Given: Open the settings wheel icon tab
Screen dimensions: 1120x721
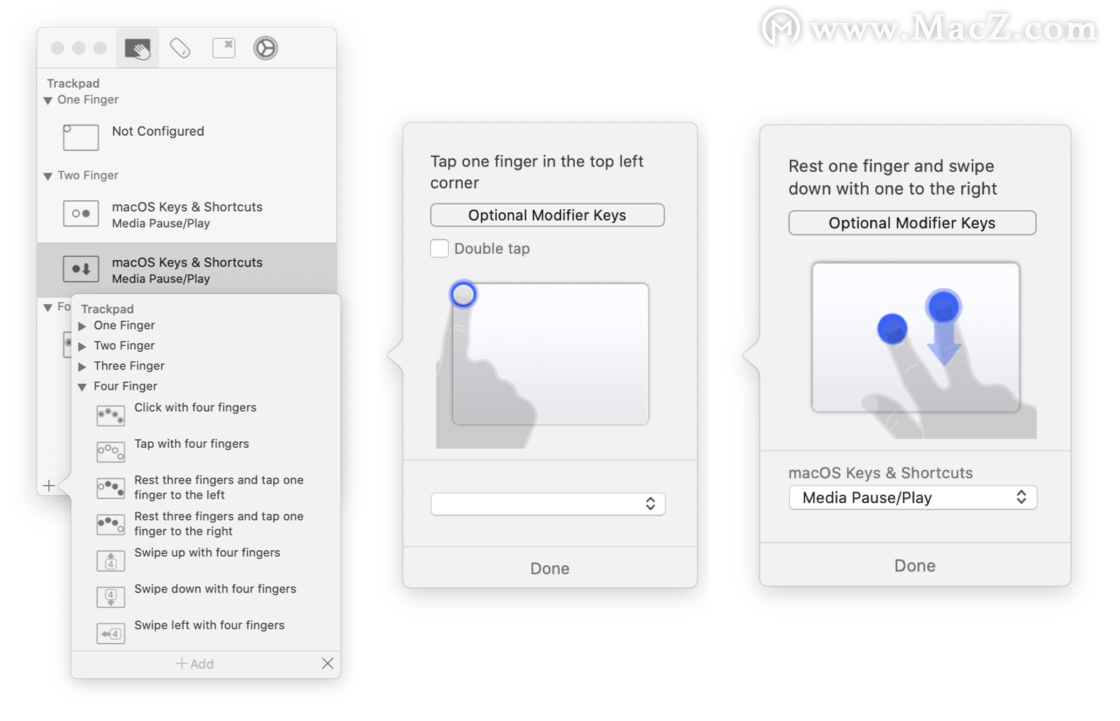Looking at the screenshot, I should [266, 48].
